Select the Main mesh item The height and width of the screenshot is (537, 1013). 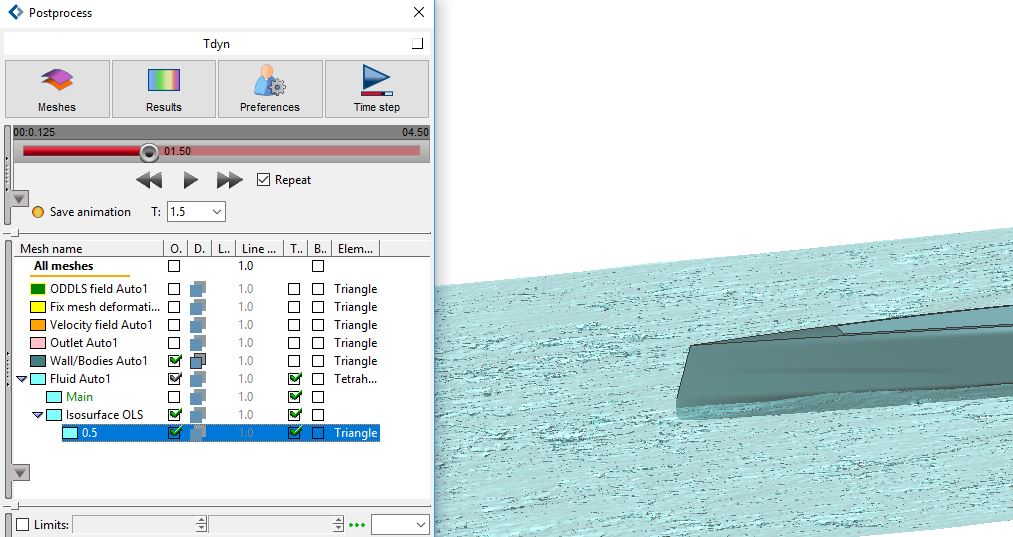(79, 397)
